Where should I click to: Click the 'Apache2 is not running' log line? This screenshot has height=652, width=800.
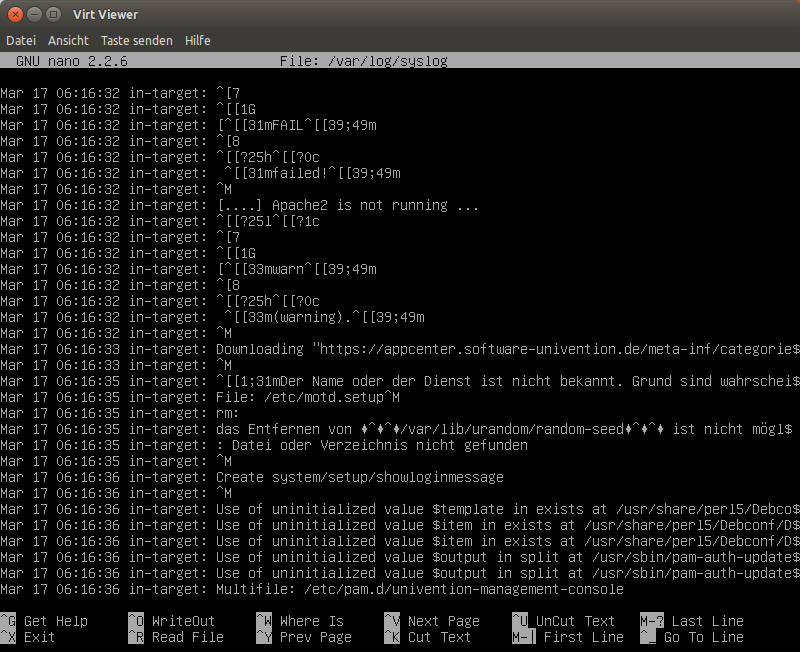(347, 205)
